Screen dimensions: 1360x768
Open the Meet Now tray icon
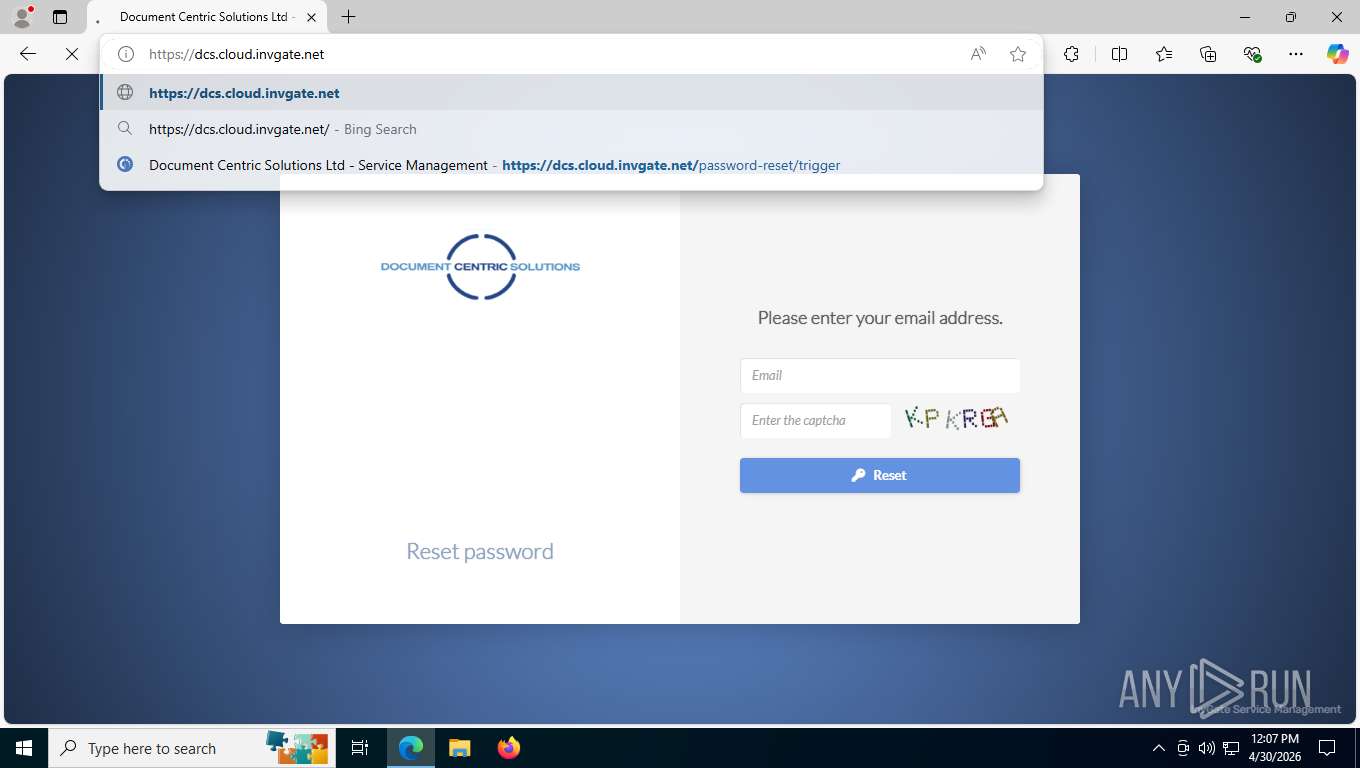click(x=1183, y=748)
